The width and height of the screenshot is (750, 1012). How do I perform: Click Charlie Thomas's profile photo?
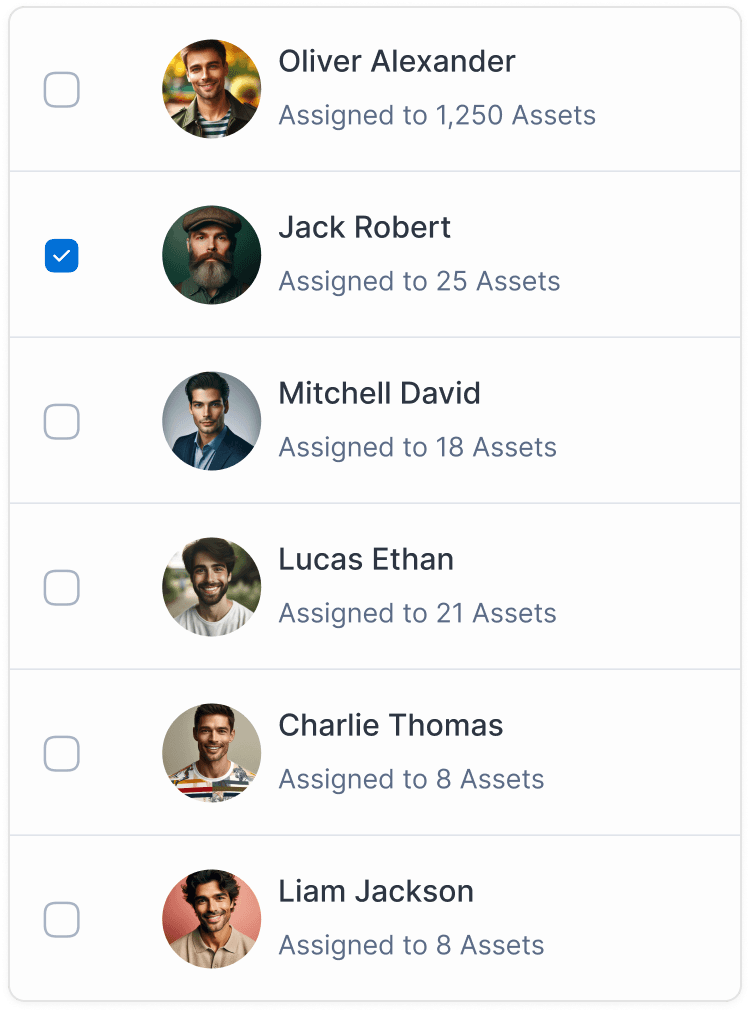pyautogui.click(x=211, y=753)
